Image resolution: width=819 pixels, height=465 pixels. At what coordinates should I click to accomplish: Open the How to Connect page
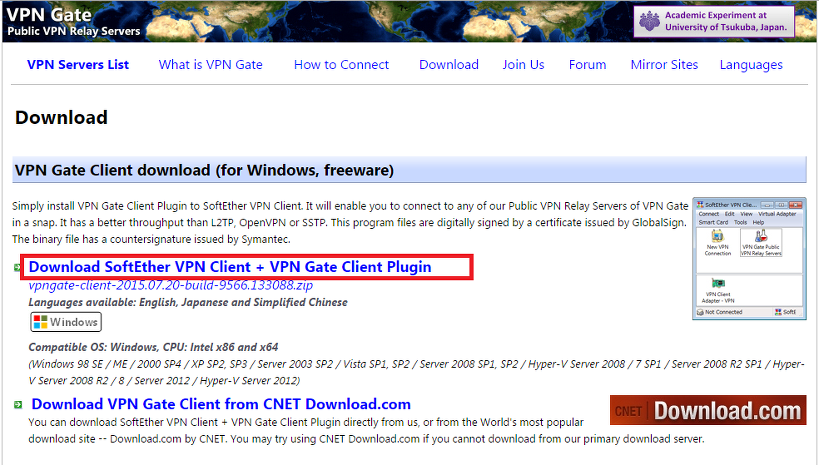coord(341,65)
